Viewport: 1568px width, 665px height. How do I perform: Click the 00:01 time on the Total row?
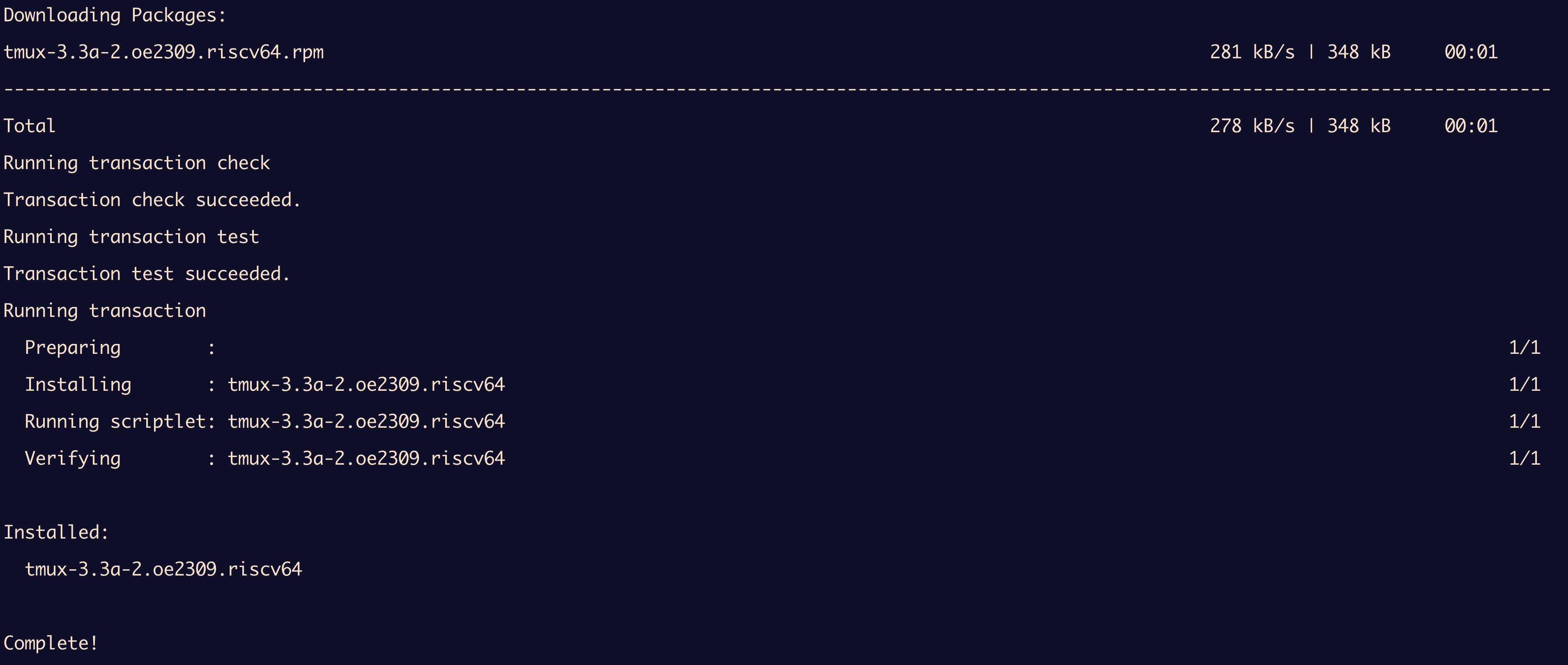tap(1471, 126)
